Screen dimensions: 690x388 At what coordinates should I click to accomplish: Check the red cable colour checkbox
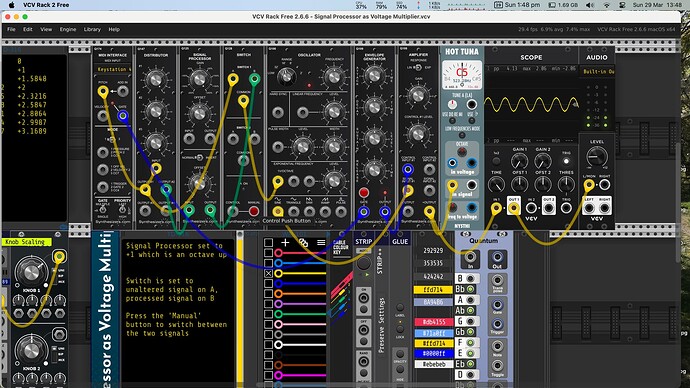pyautogui.click(x=268, y=253)
